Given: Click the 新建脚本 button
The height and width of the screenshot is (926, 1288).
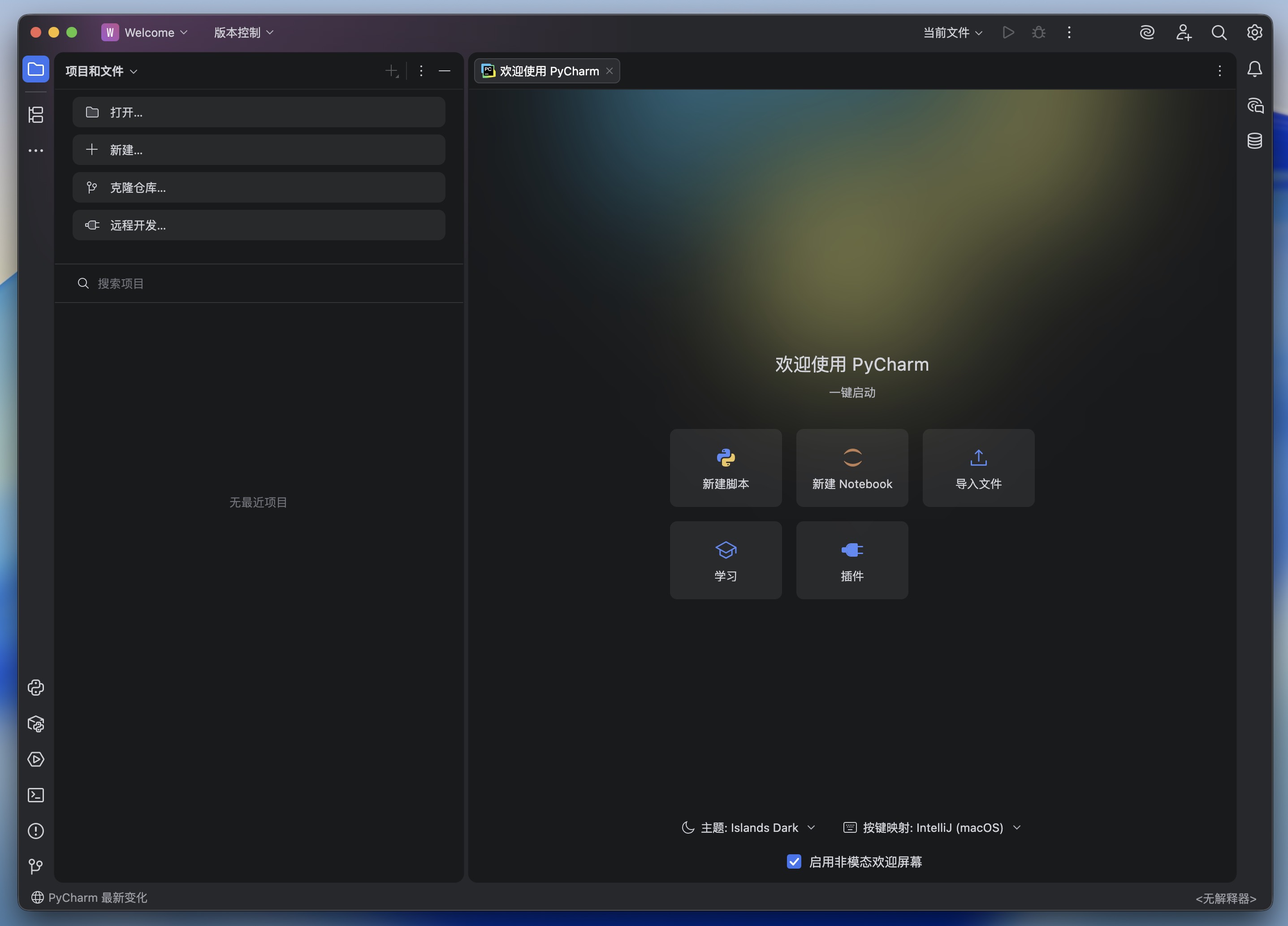Looking at the screenshot, I should [x=726, y=467].
